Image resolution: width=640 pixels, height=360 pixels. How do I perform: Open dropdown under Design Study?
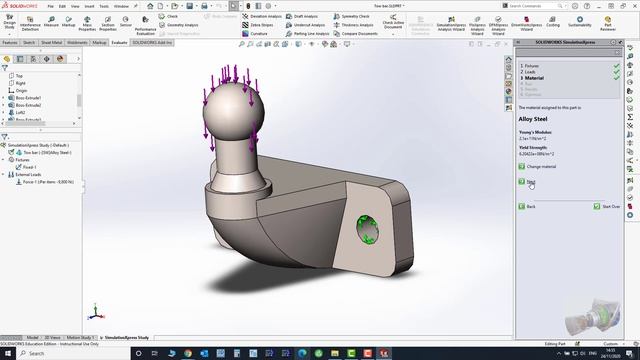point(9,34)
